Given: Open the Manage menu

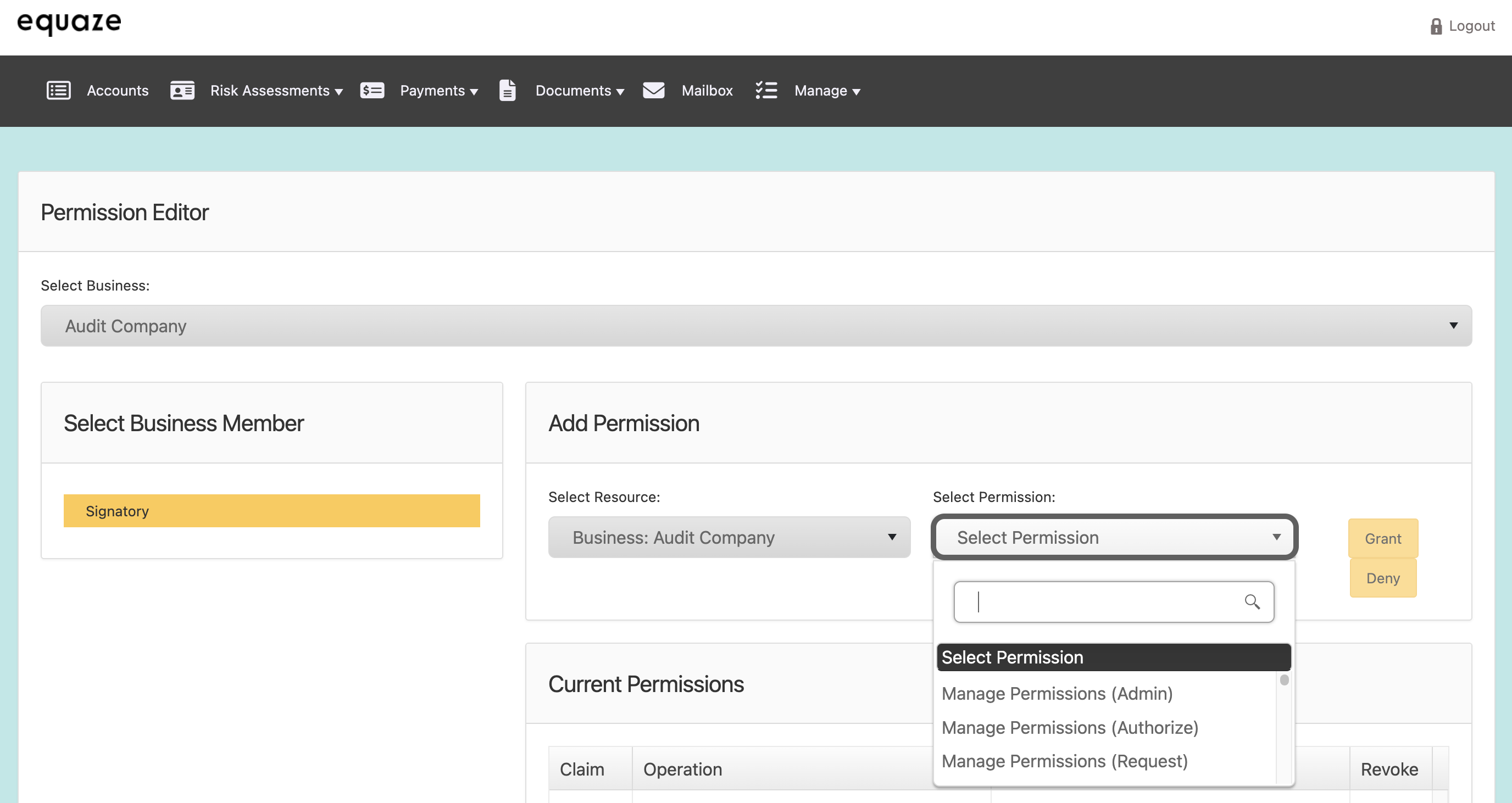Looking at the screenshot, I should [826, 91].
